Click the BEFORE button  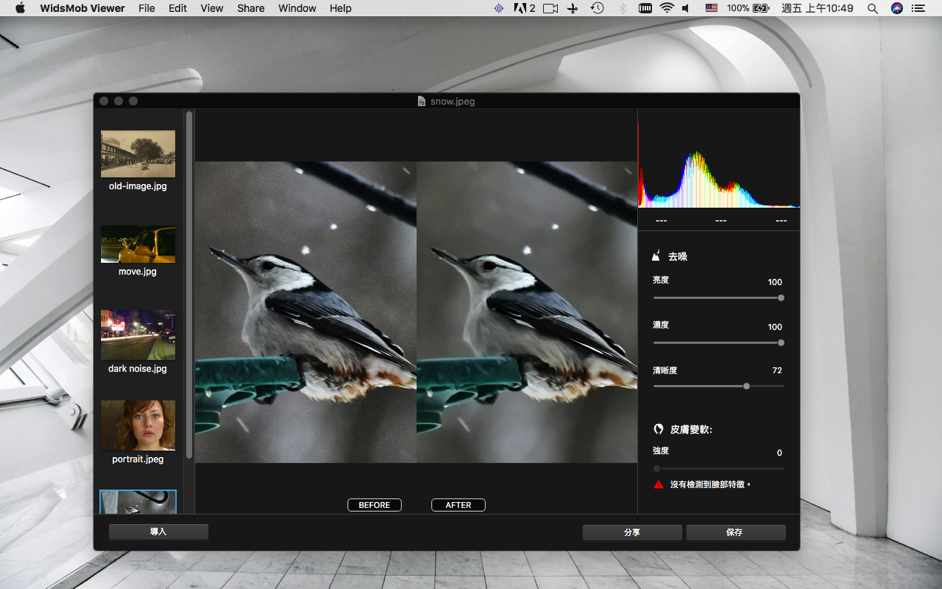(x=374, y=505)
